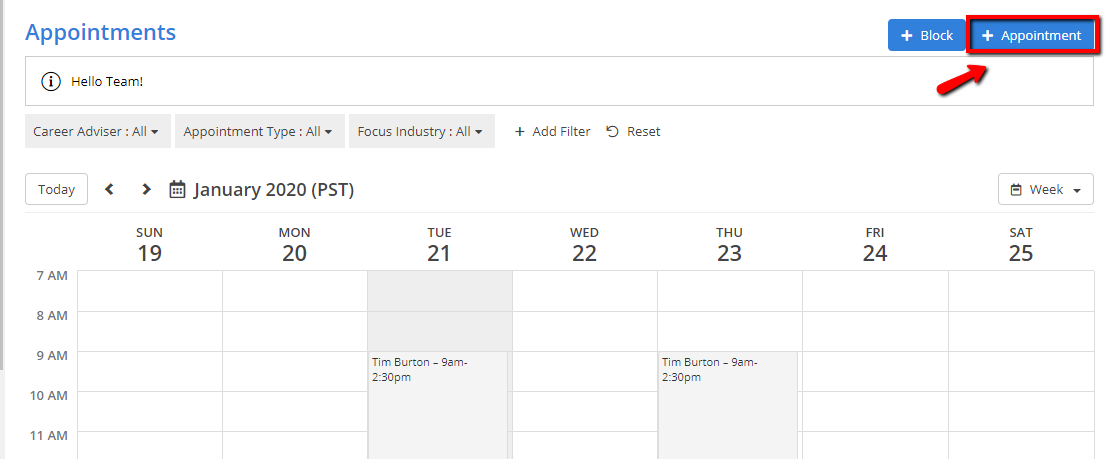Image resolution: width=1105 pixels, height=459 pixels.
Task: Expand the Career Adviser filter dropdown
Action: [96, 131]
